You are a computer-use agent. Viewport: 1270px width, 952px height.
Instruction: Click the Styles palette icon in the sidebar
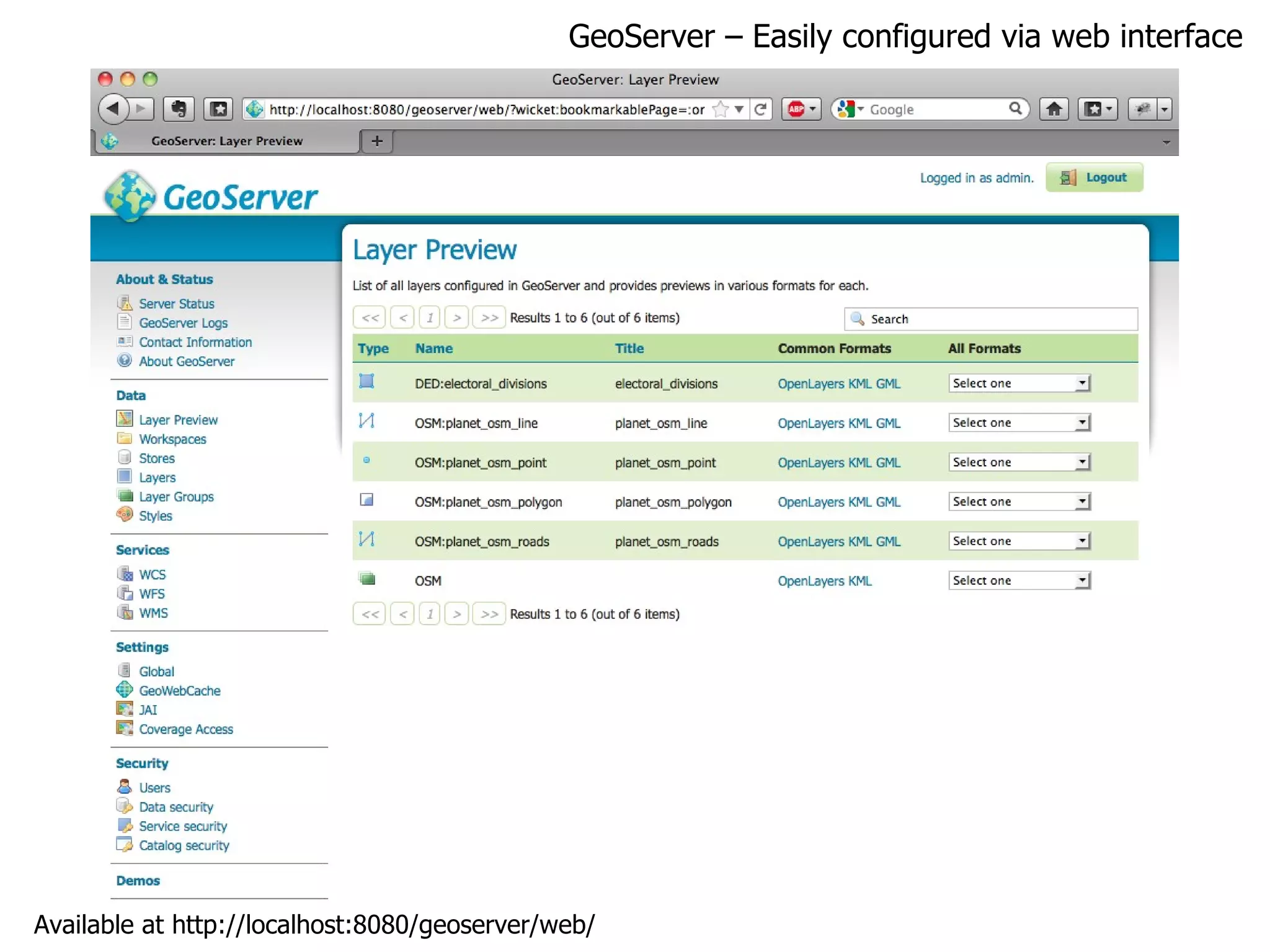125,515
